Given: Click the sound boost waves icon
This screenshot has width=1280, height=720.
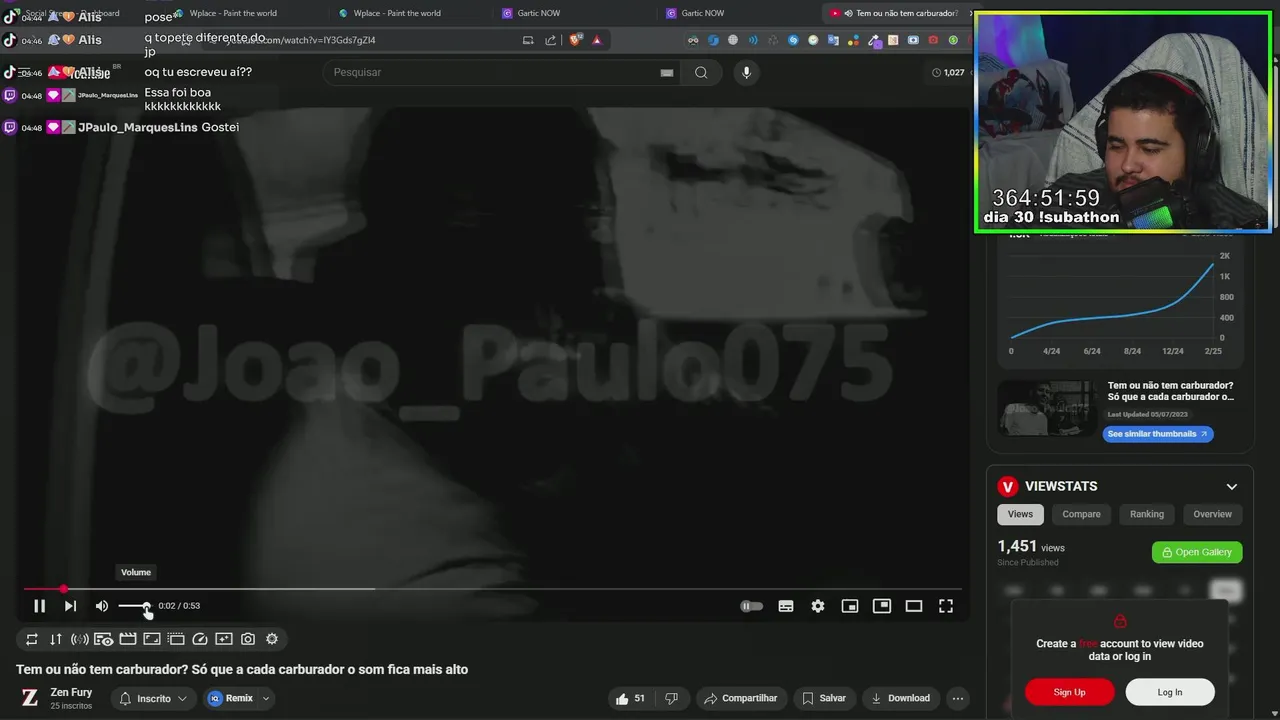Looking at the screenshot, I should click(x=80, y=639).
